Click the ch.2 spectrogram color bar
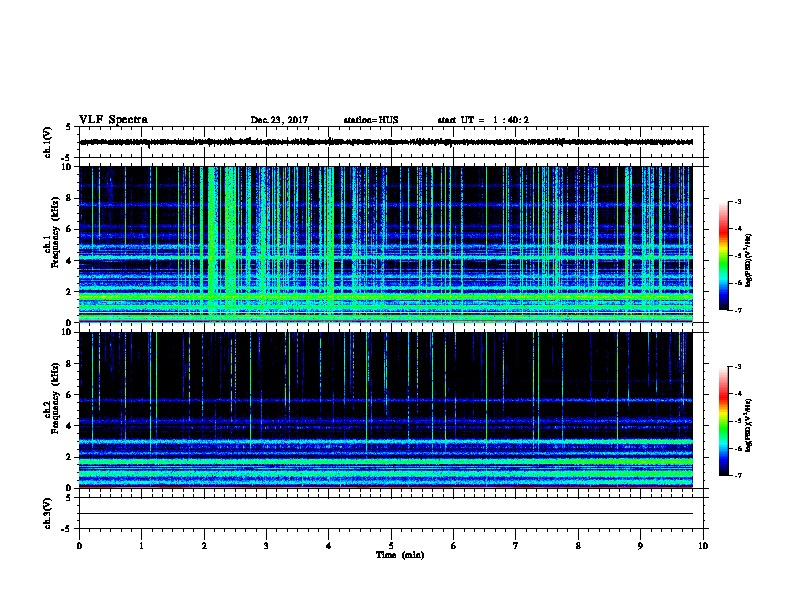792x612 pixels. 723,421
